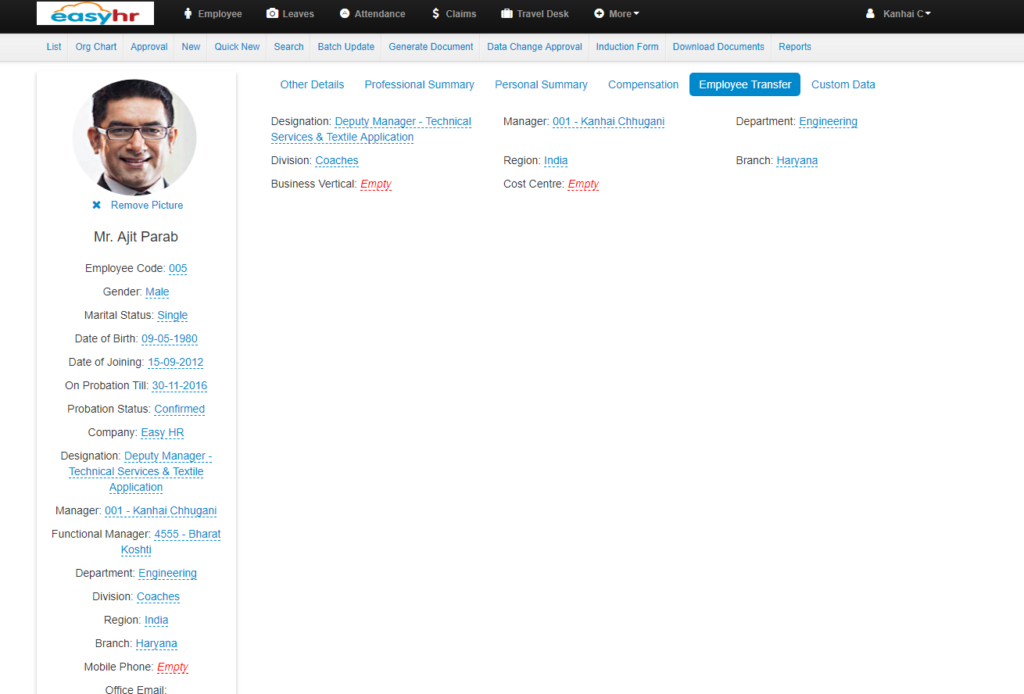Select the Attendance icon

pyautogui.click(x=346, y=13)
